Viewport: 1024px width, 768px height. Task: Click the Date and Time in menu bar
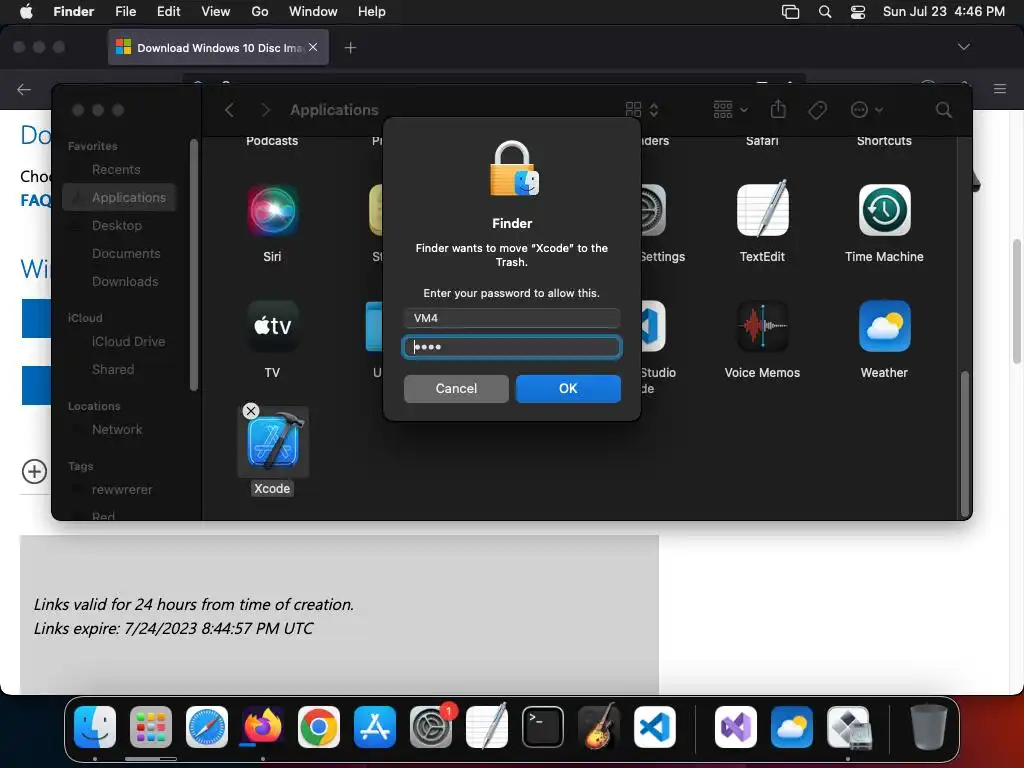[944, 12]
